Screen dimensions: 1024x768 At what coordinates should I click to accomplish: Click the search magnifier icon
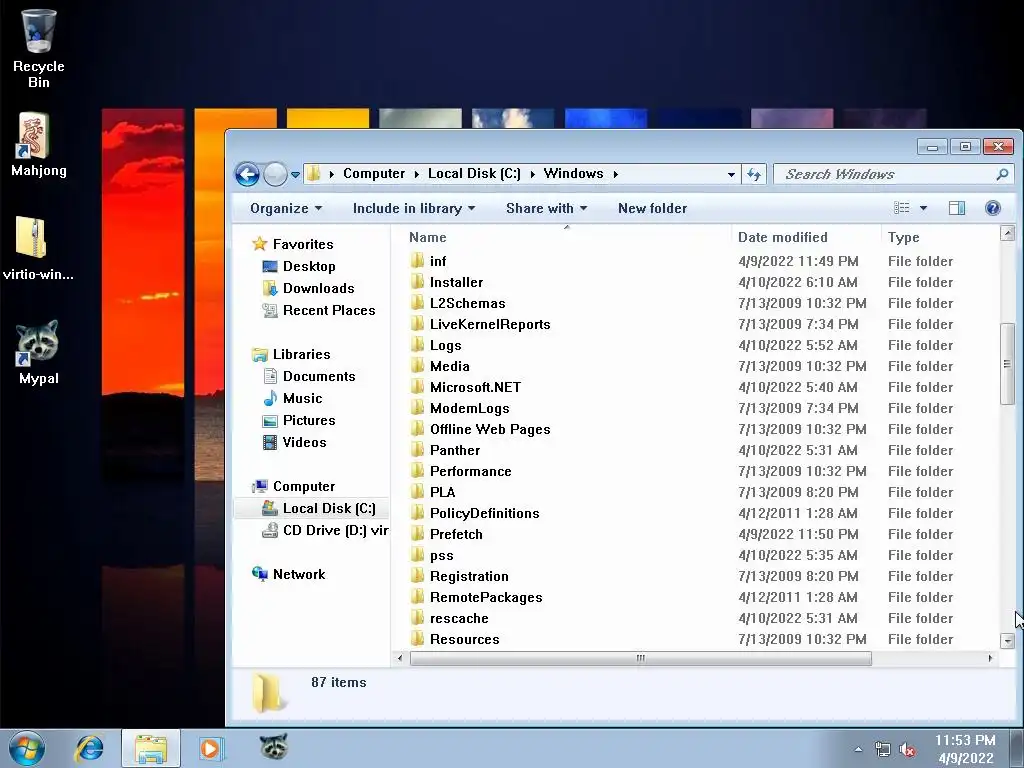[1002, 174]
